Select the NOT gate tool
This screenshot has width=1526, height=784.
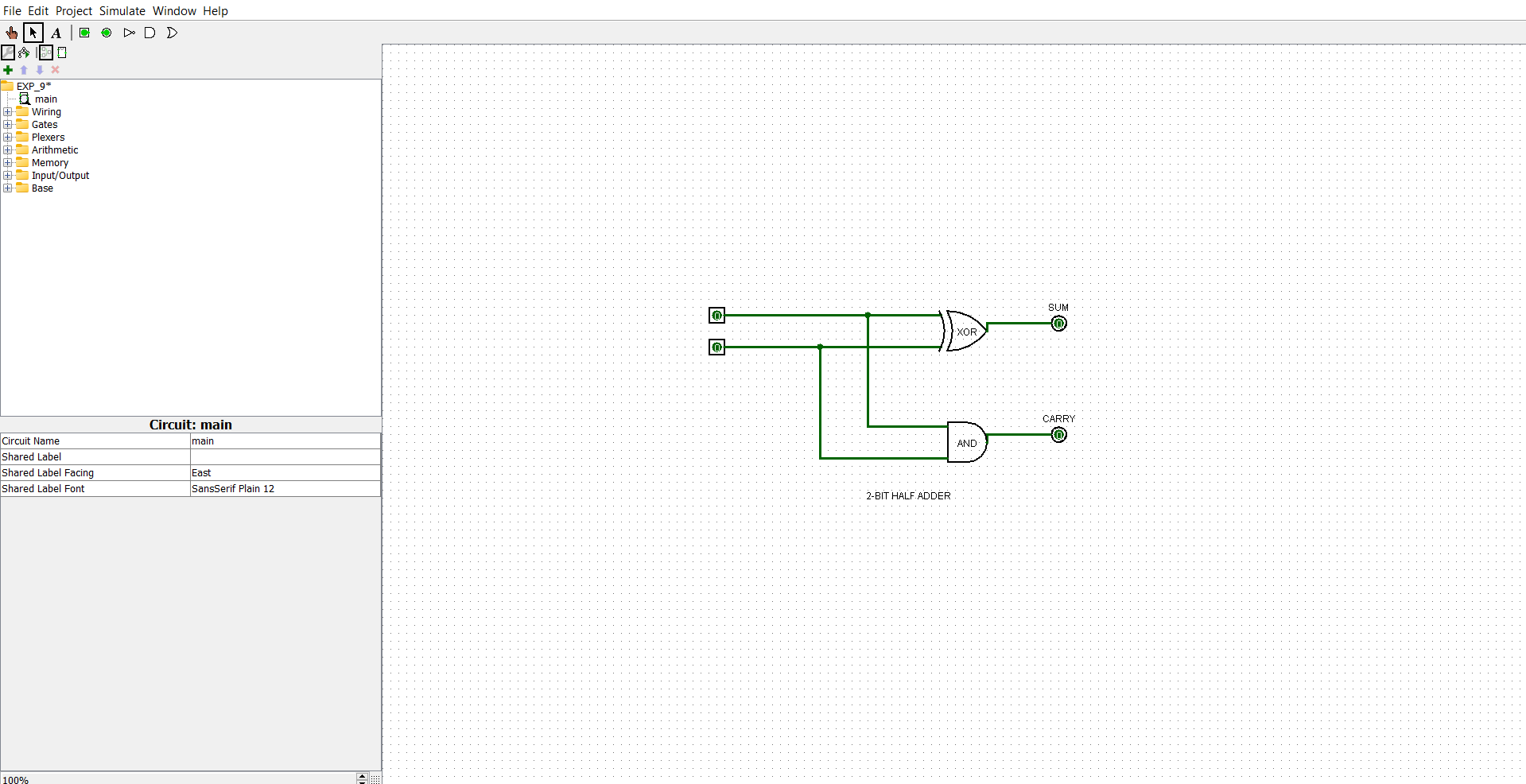tap(130, 33)
